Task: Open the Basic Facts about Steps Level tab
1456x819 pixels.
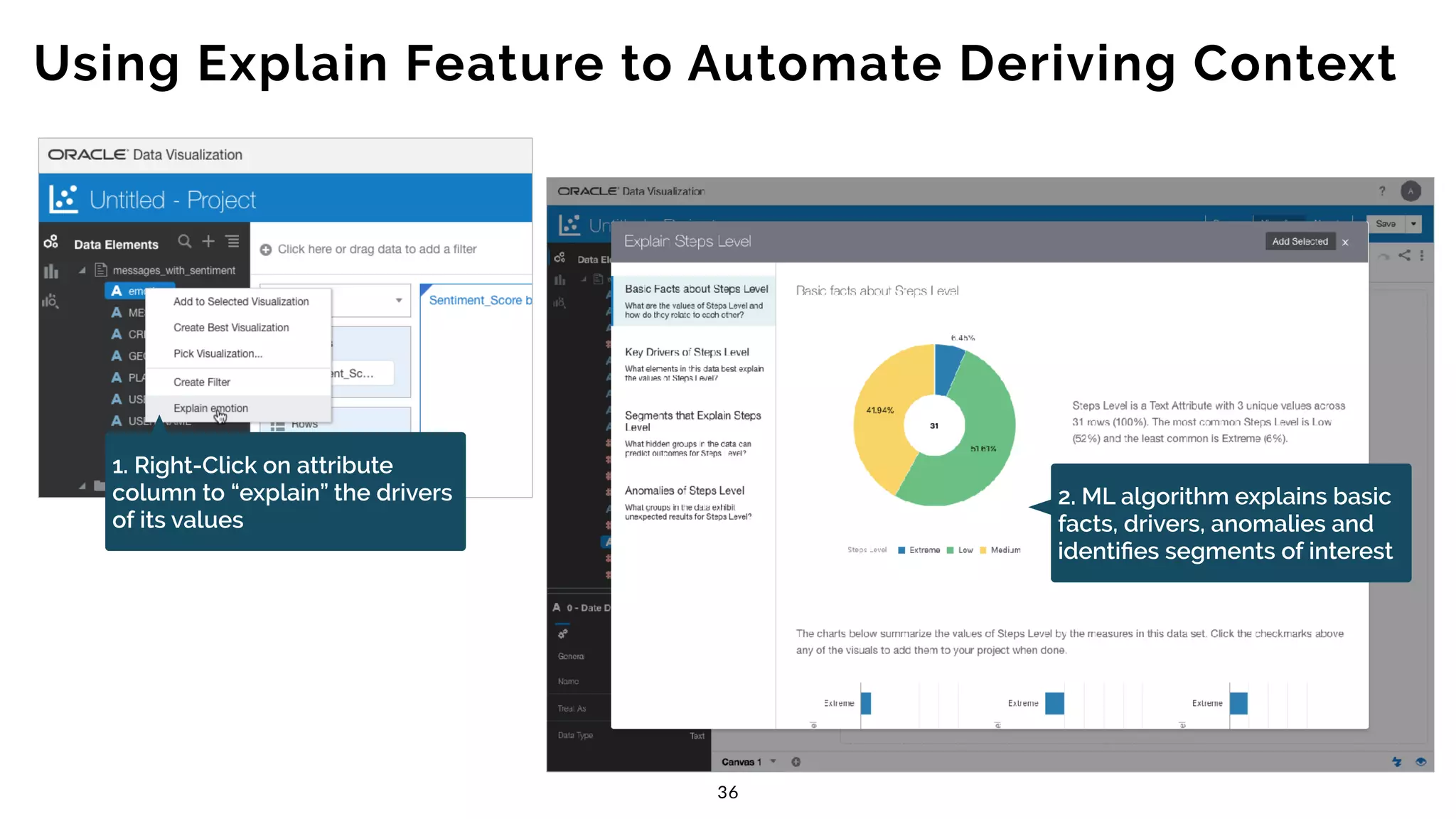Action: [694, 301]
